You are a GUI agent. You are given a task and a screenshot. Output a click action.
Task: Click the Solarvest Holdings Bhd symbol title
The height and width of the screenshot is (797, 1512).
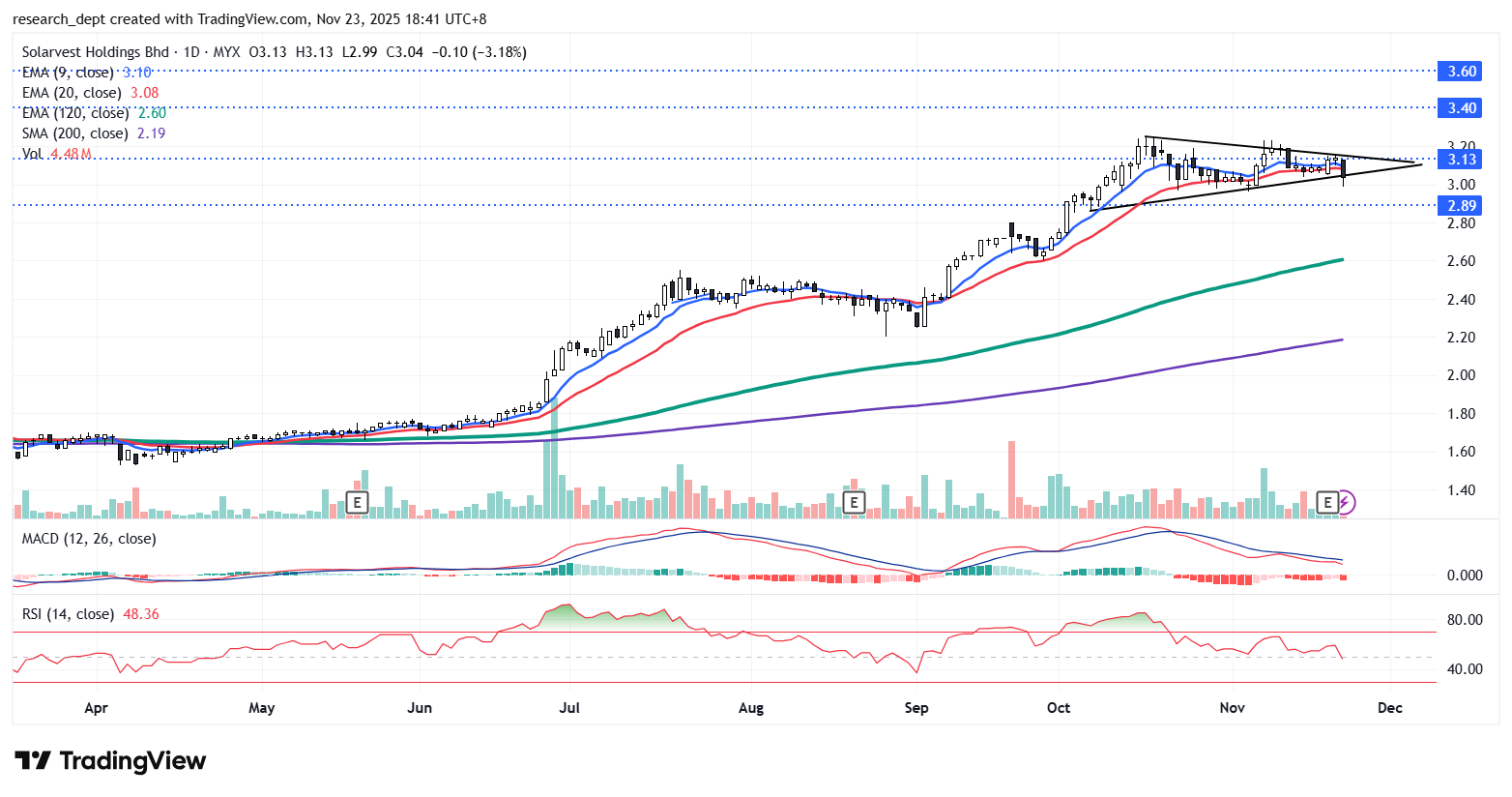95,52
